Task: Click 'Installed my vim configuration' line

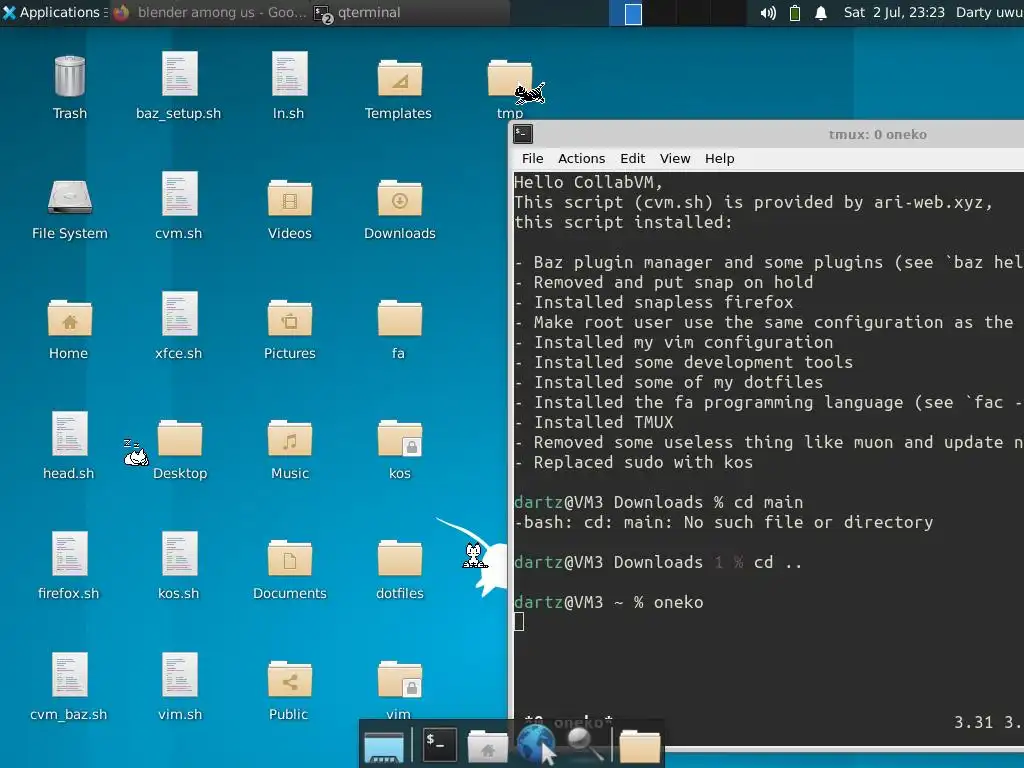Action: point(684,342)
